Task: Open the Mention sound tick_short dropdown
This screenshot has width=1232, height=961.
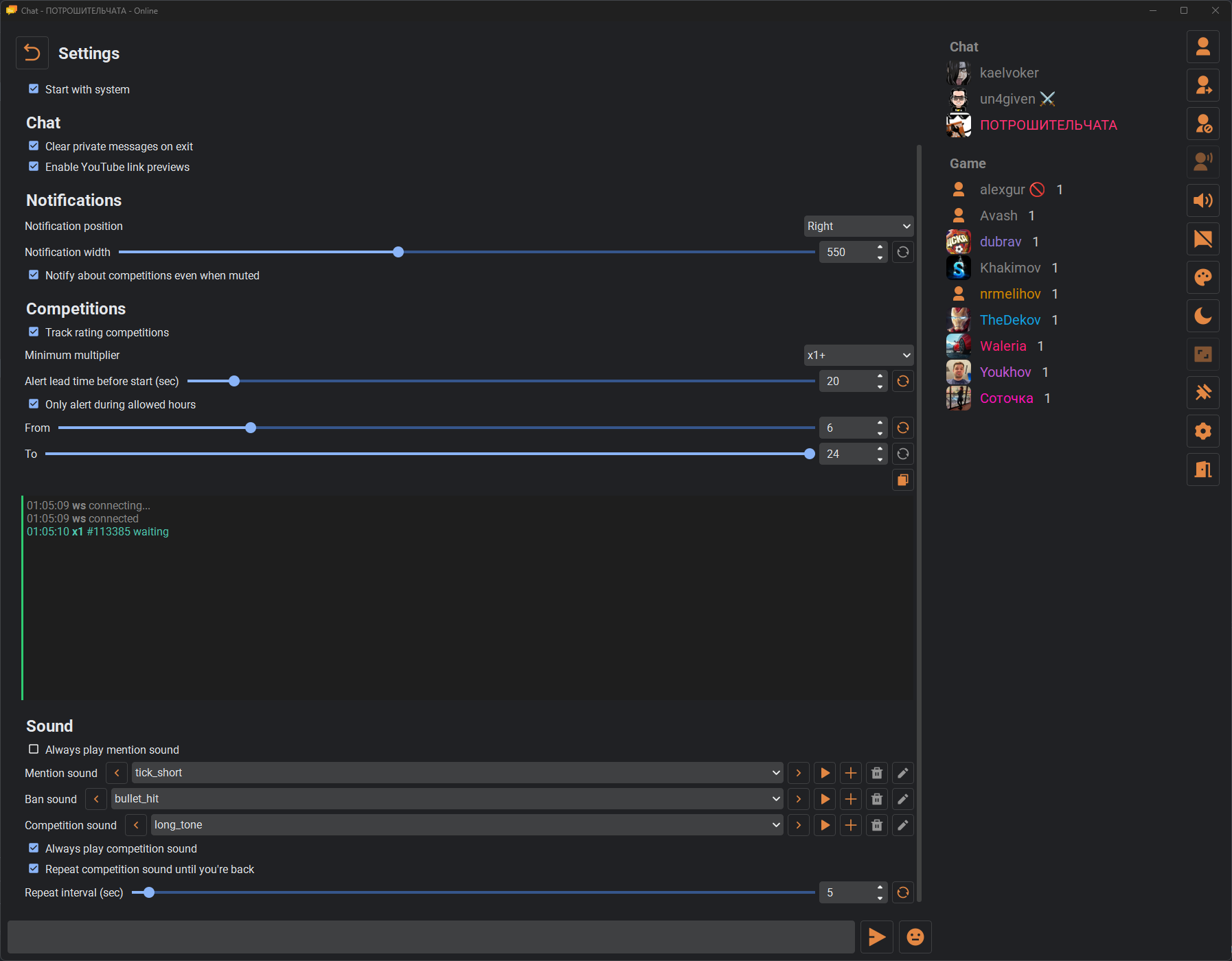Action: (x=457, y=773)
